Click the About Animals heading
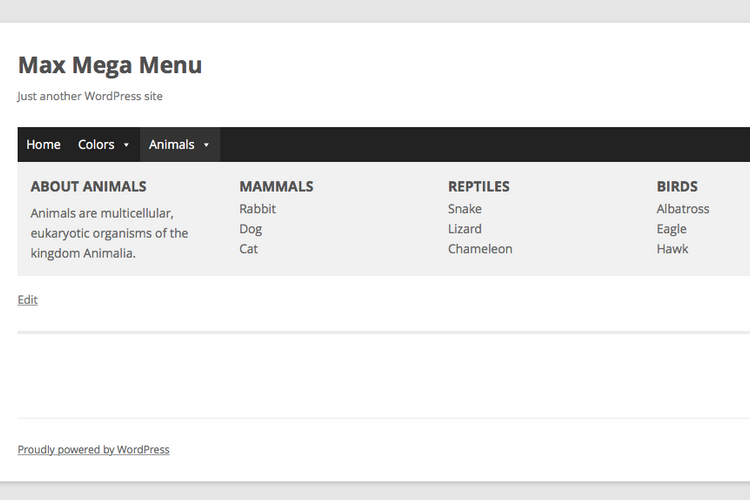Screen dimensions: 750x500 (88, 187)
